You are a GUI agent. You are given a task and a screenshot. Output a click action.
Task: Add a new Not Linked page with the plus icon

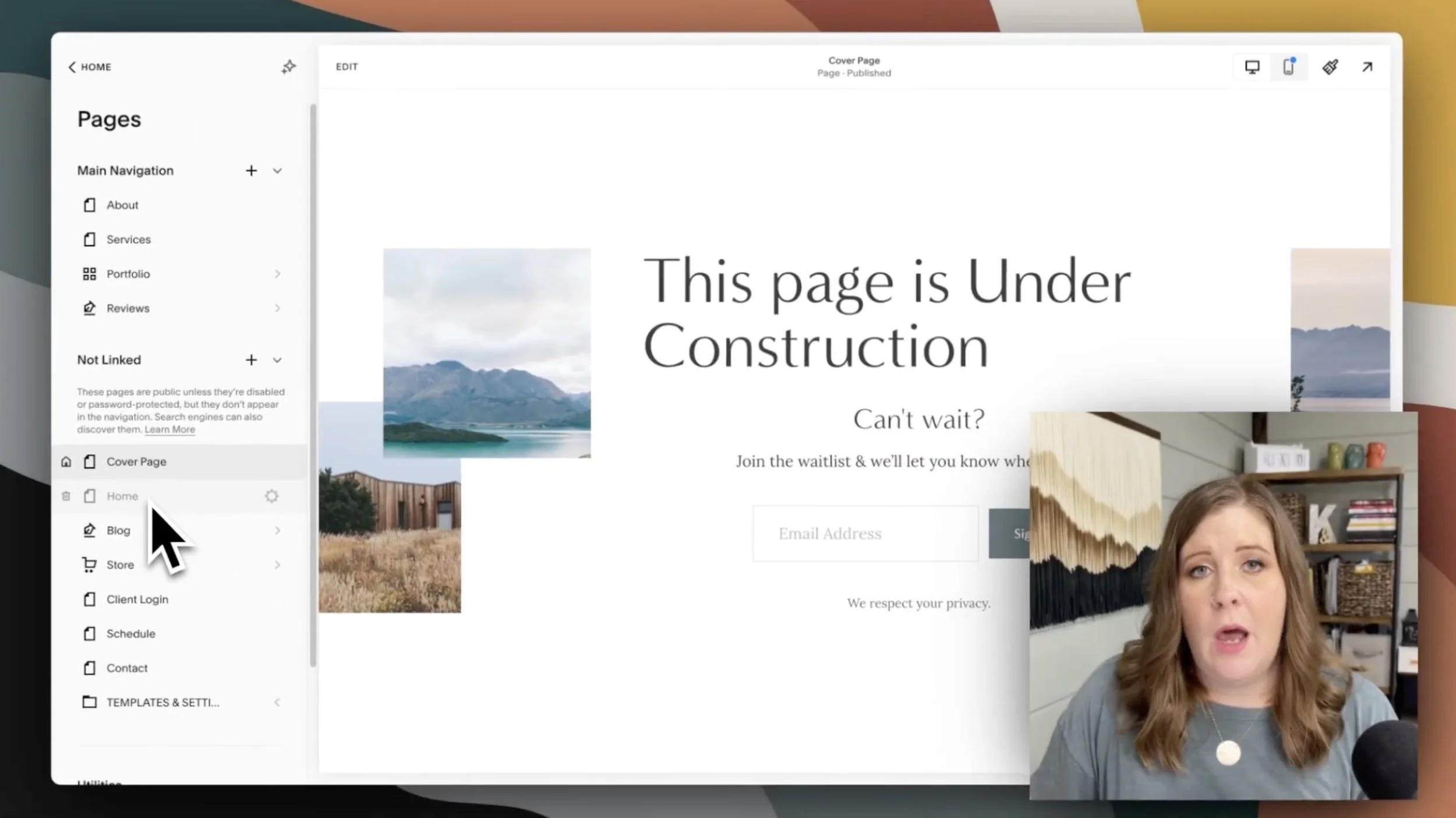pos(251,359)
